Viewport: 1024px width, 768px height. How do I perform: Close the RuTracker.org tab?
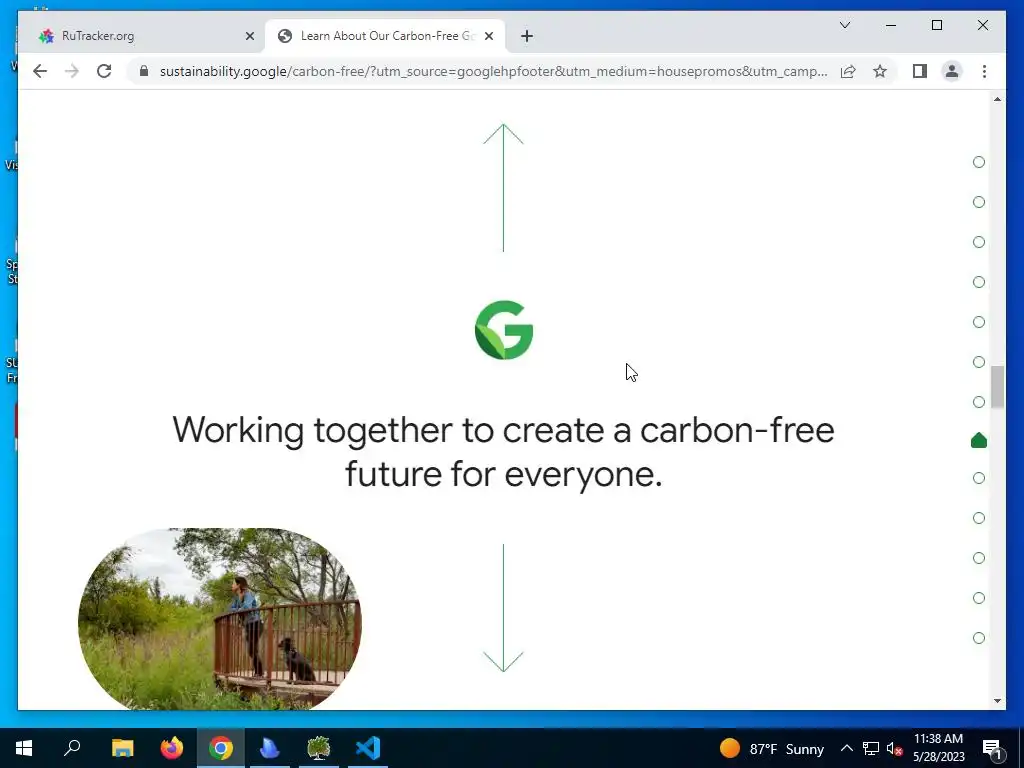coord(249,37)
